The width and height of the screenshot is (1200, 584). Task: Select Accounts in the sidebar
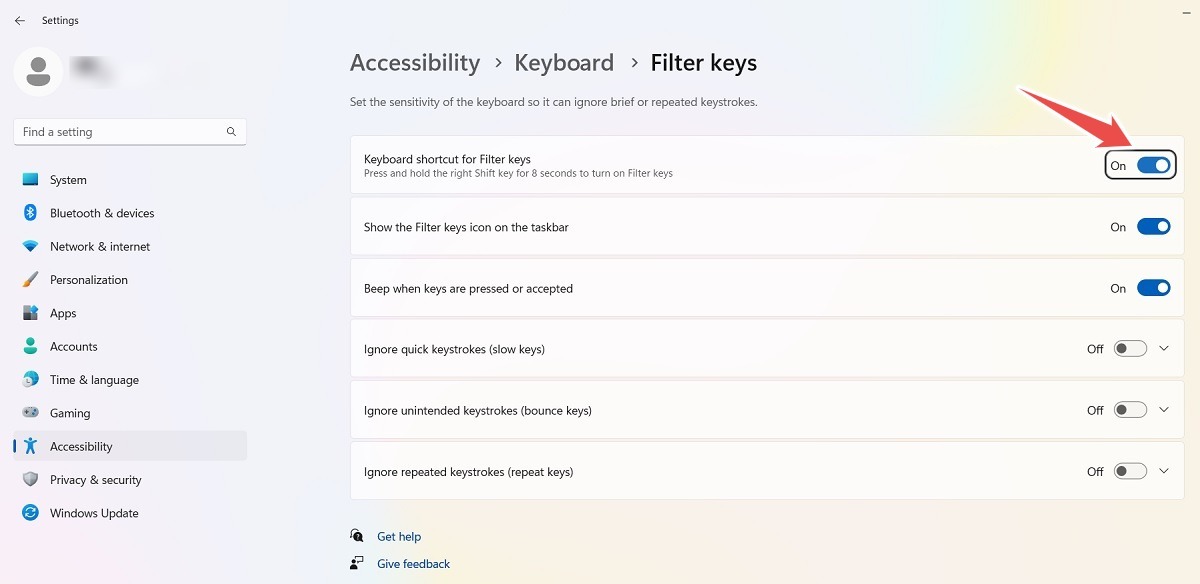[74, 346]
